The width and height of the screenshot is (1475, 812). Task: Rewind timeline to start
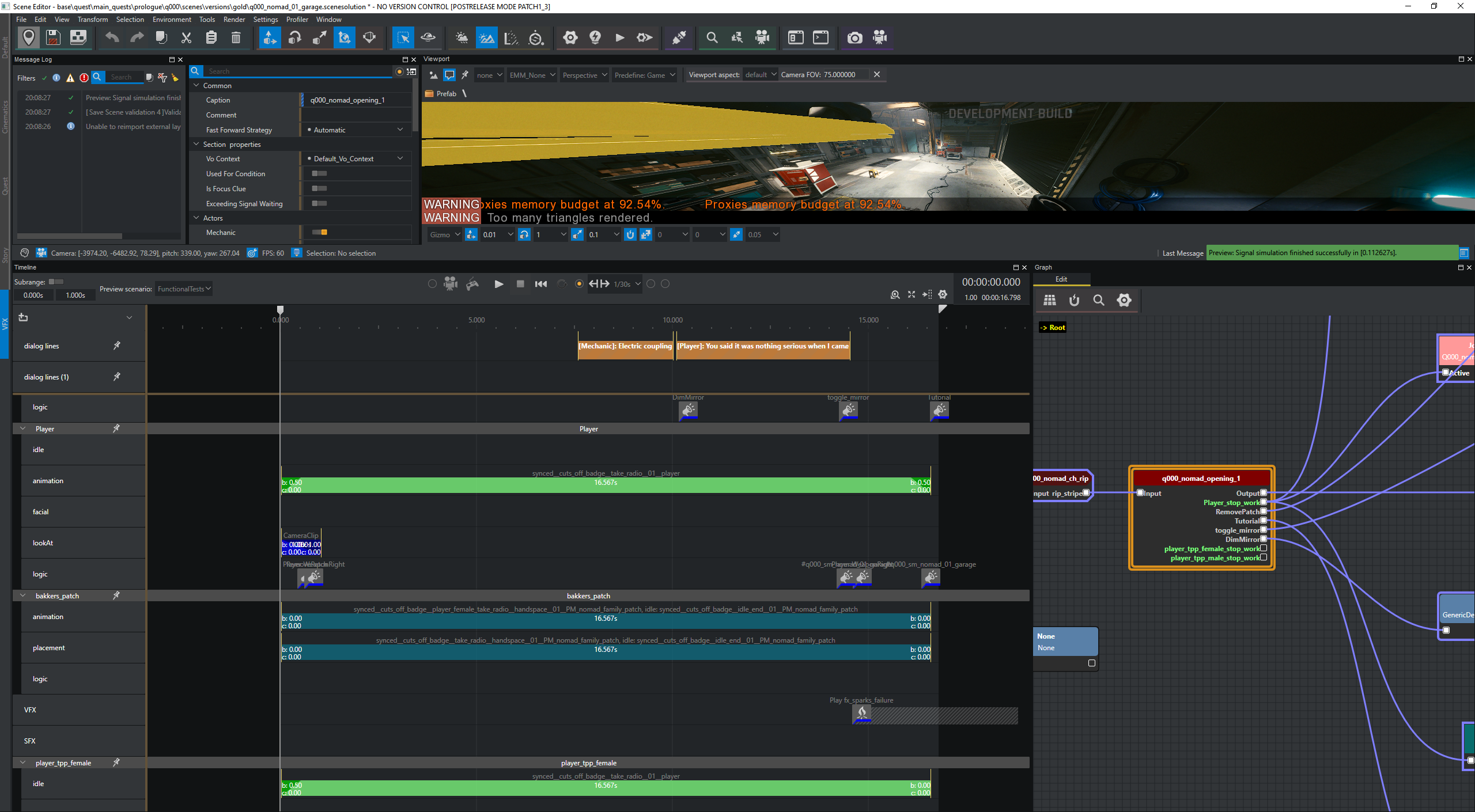[541, 284]
